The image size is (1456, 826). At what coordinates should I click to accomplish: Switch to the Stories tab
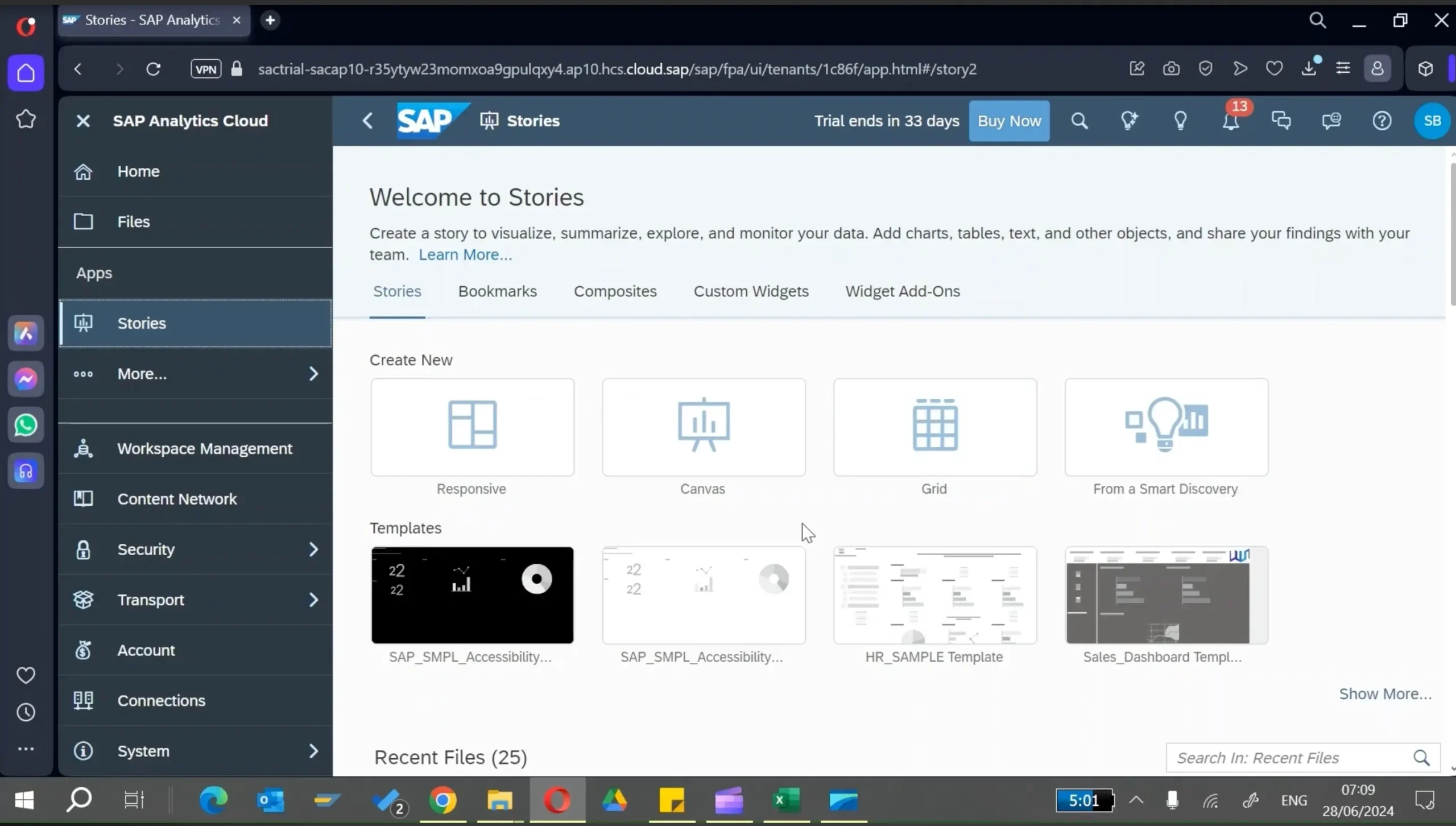click(397, 291)
